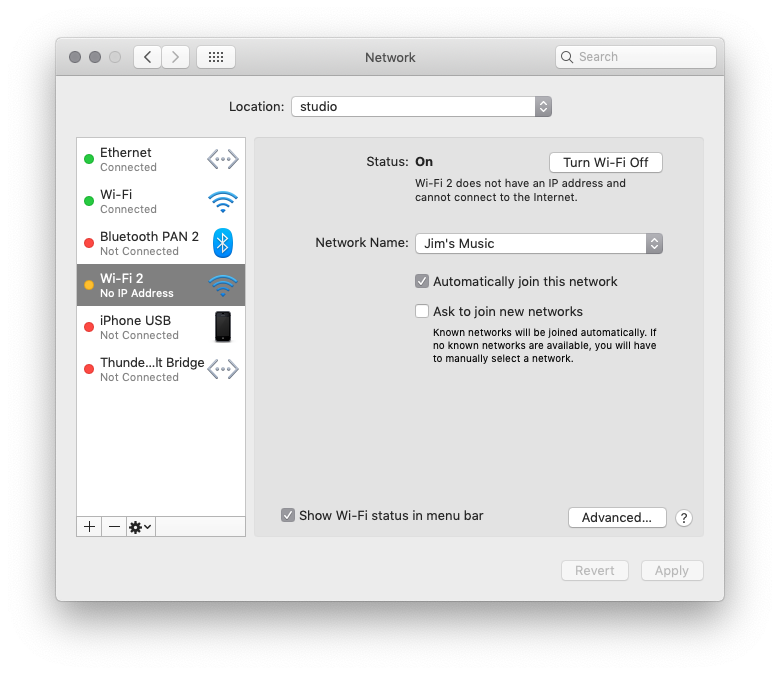The width and height of the screenshot is (780, 675).
Task: Click the red iPhone USB status dot
Action: 89,327
